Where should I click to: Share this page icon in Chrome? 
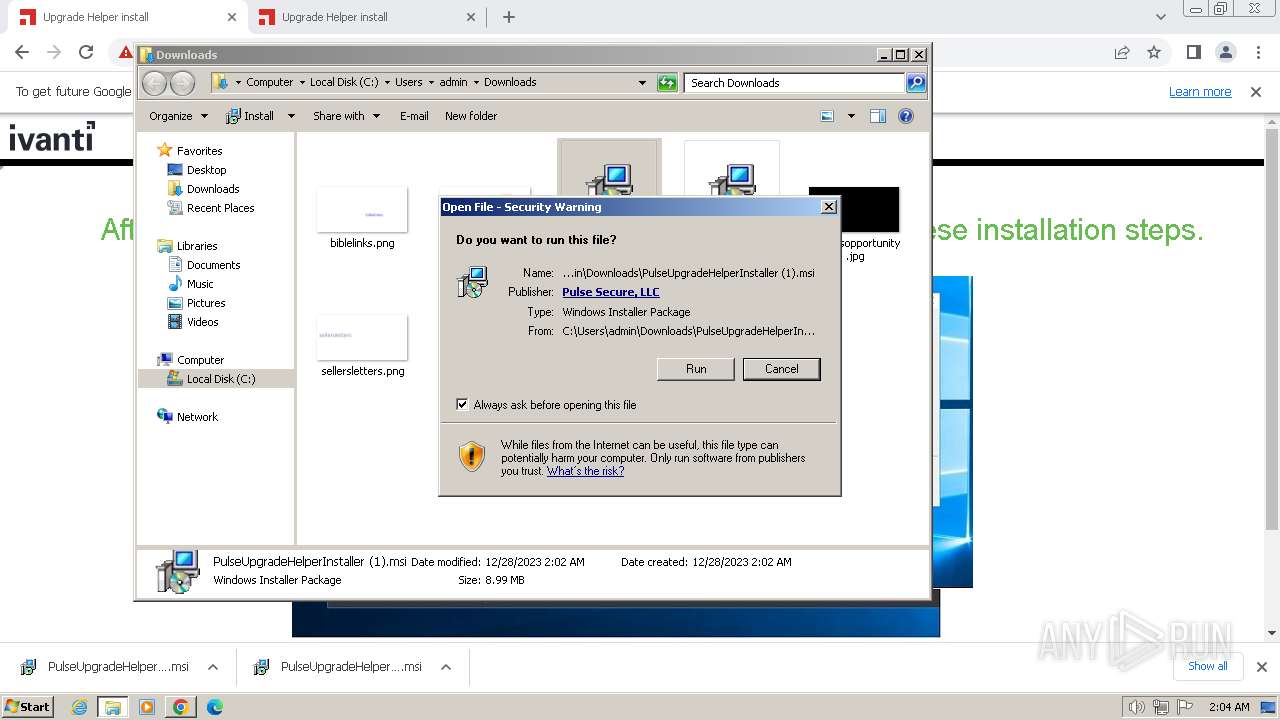(1122, 52)
